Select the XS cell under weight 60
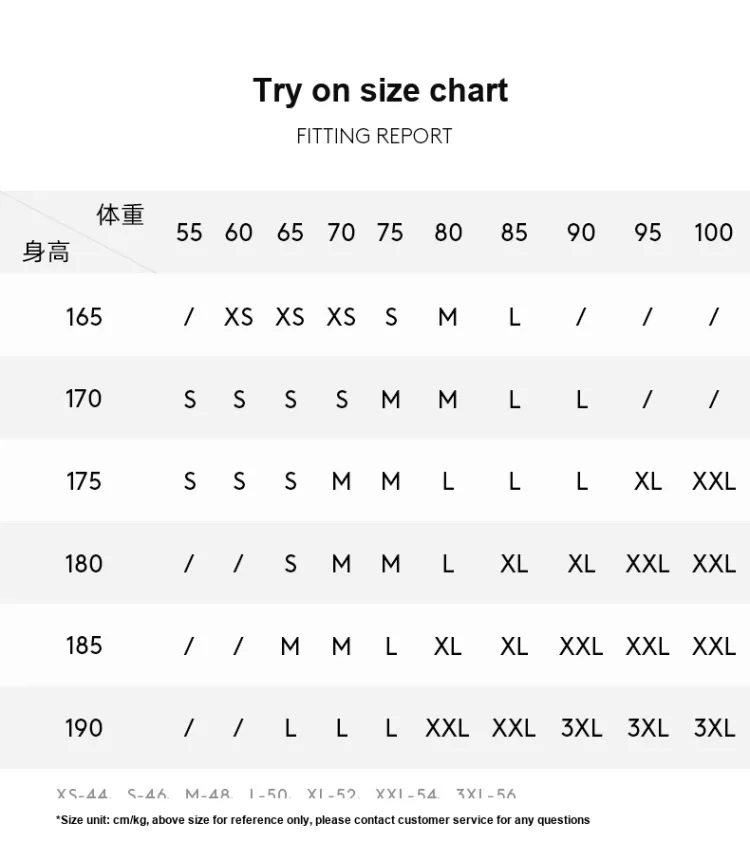Viewport: 750px width, 861px height. (x=239, y=317)
